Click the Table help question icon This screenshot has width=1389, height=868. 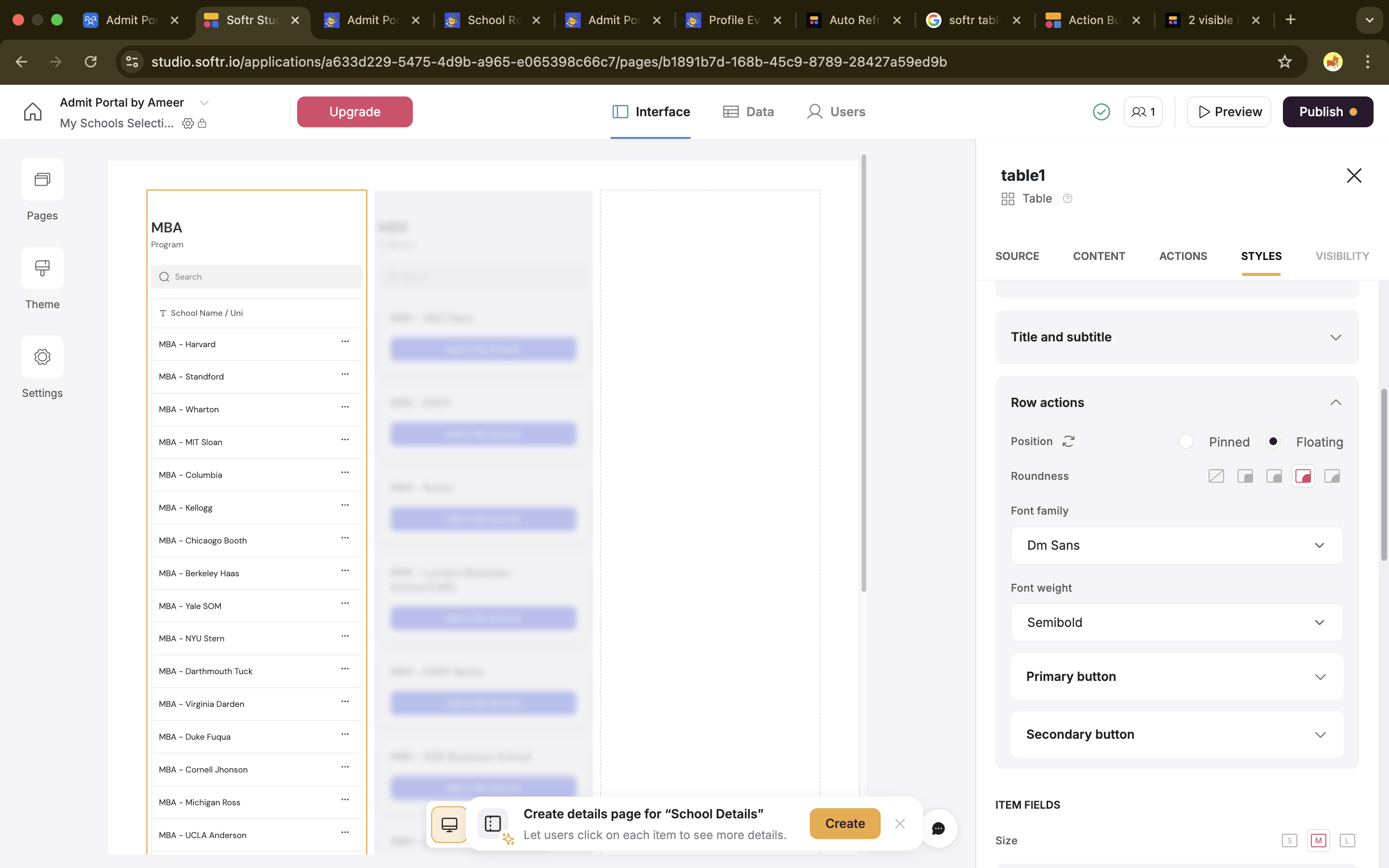point(1068,199)
